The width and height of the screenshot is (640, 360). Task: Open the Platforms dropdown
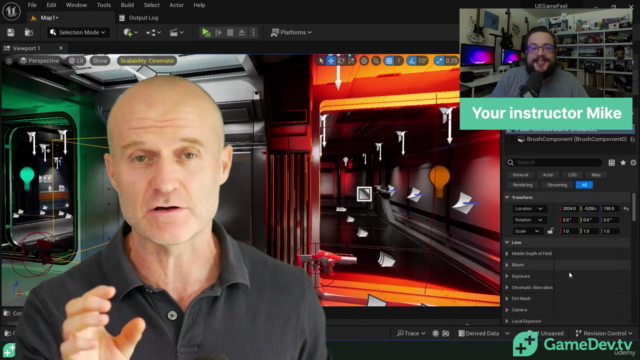(291, 32)
